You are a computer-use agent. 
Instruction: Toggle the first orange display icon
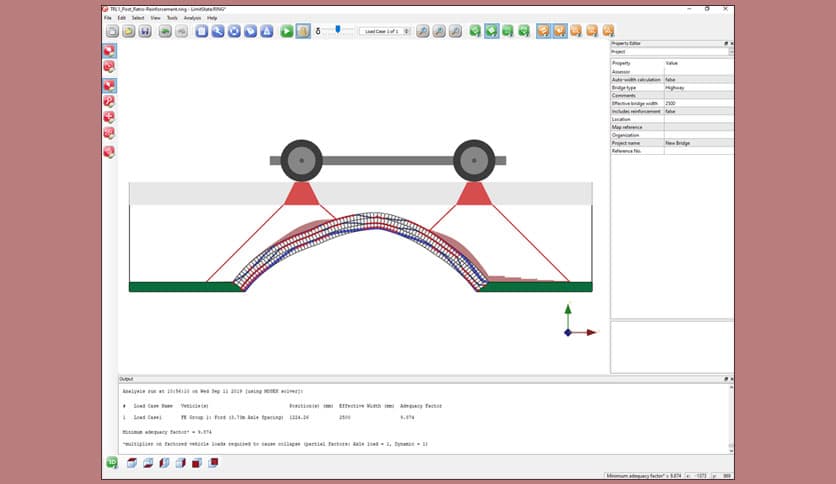543,31
